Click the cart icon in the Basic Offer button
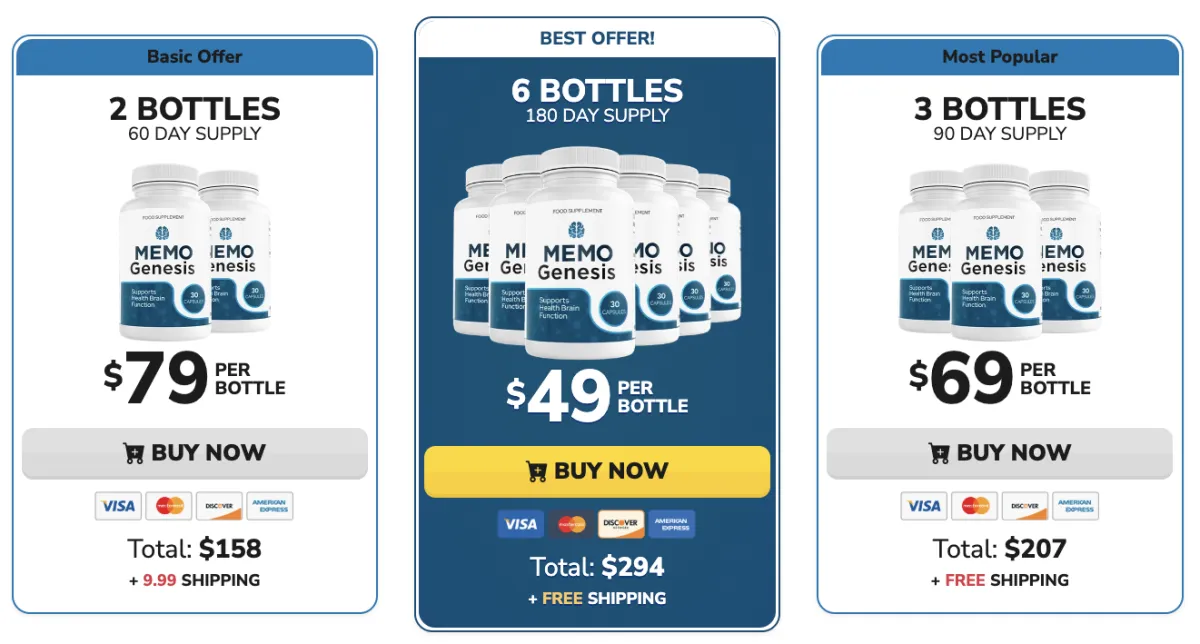This screenshot has height=644, width=1200. tap(134, 452)
